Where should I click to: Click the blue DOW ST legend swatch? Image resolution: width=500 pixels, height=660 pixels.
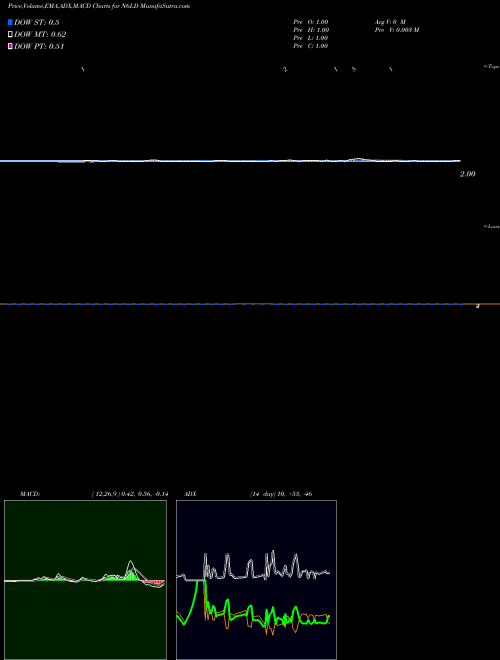pyautogui.click(x=10, y=22)
